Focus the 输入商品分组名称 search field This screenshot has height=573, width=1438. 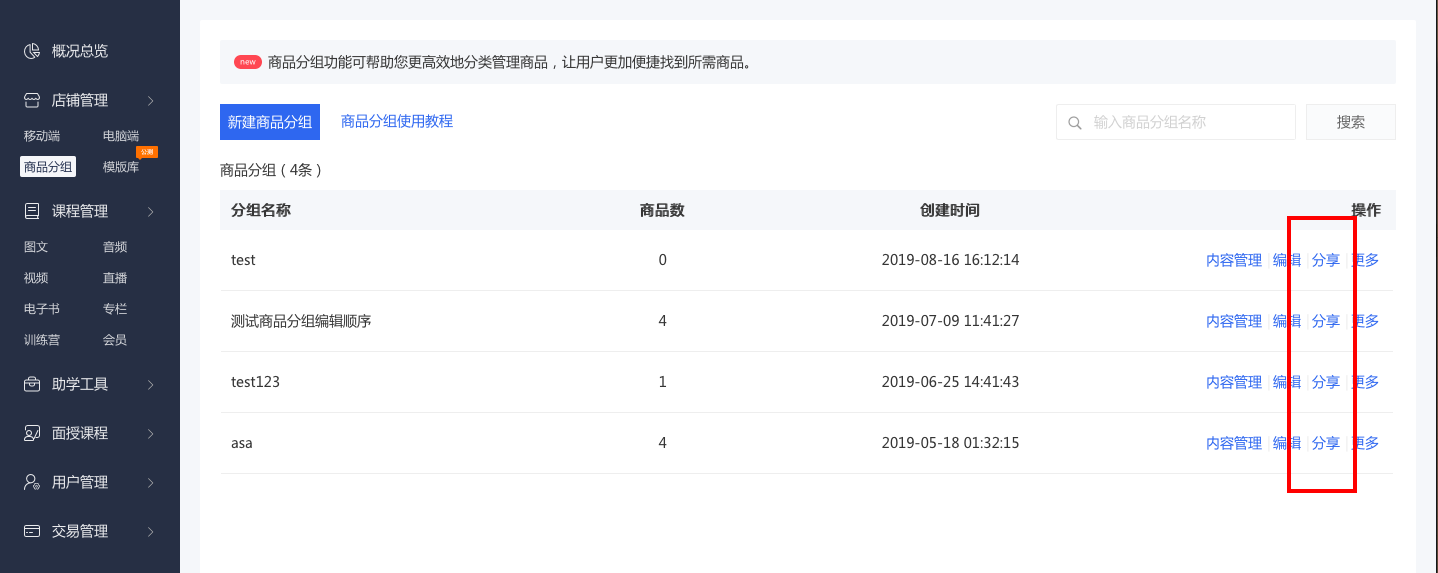pos(1176,122)
